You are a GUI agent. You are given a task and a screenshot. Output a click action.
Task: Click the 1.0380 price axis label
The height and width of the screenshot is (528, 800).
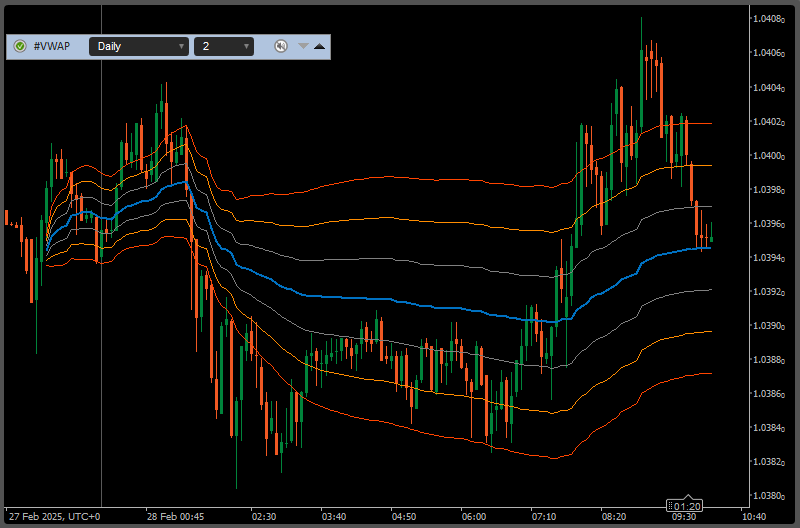(772, 496)
